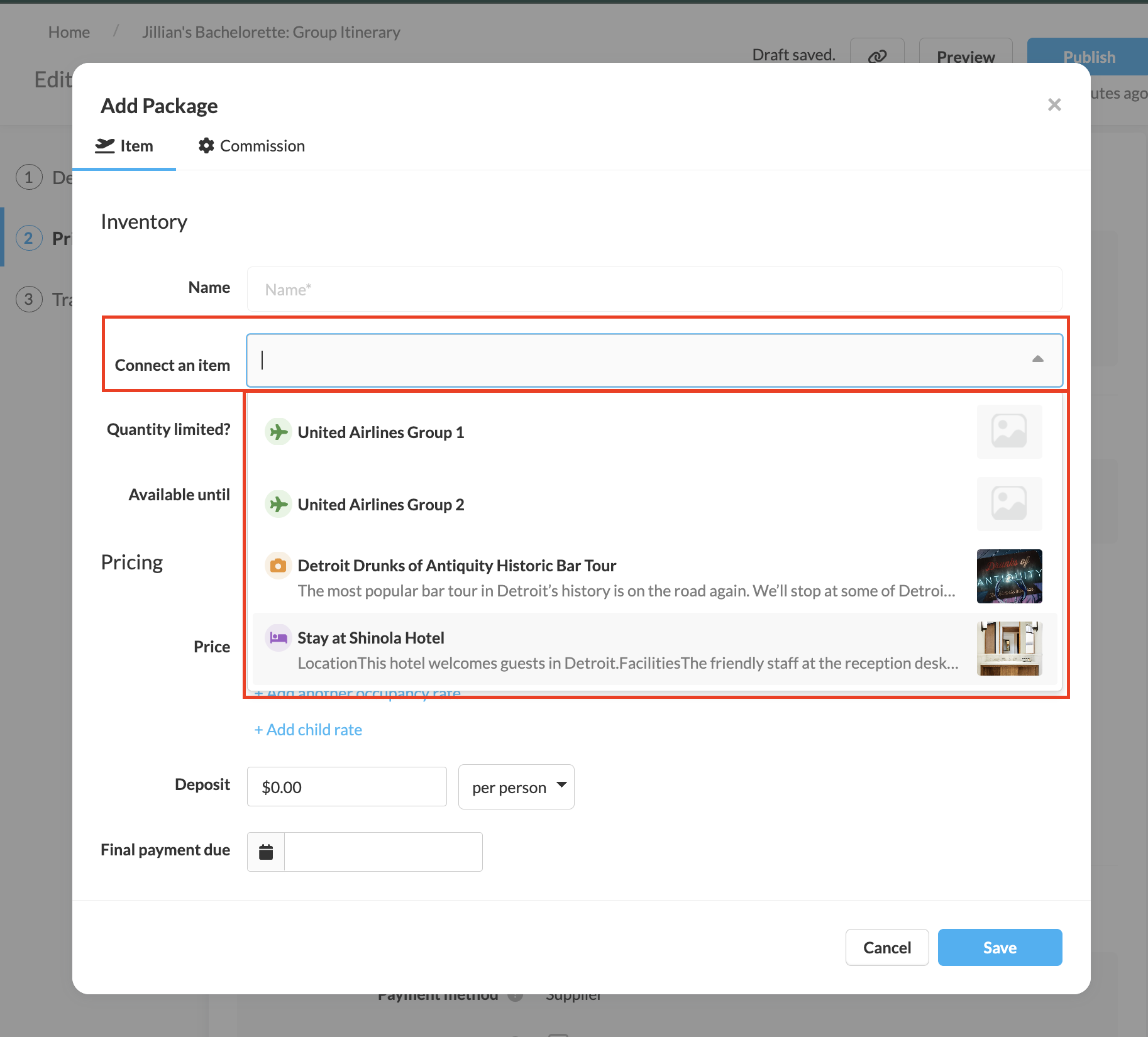This screenshot has height=1037, width=1148.
Task: Cancel adding the package
Action: coord(887,947)
